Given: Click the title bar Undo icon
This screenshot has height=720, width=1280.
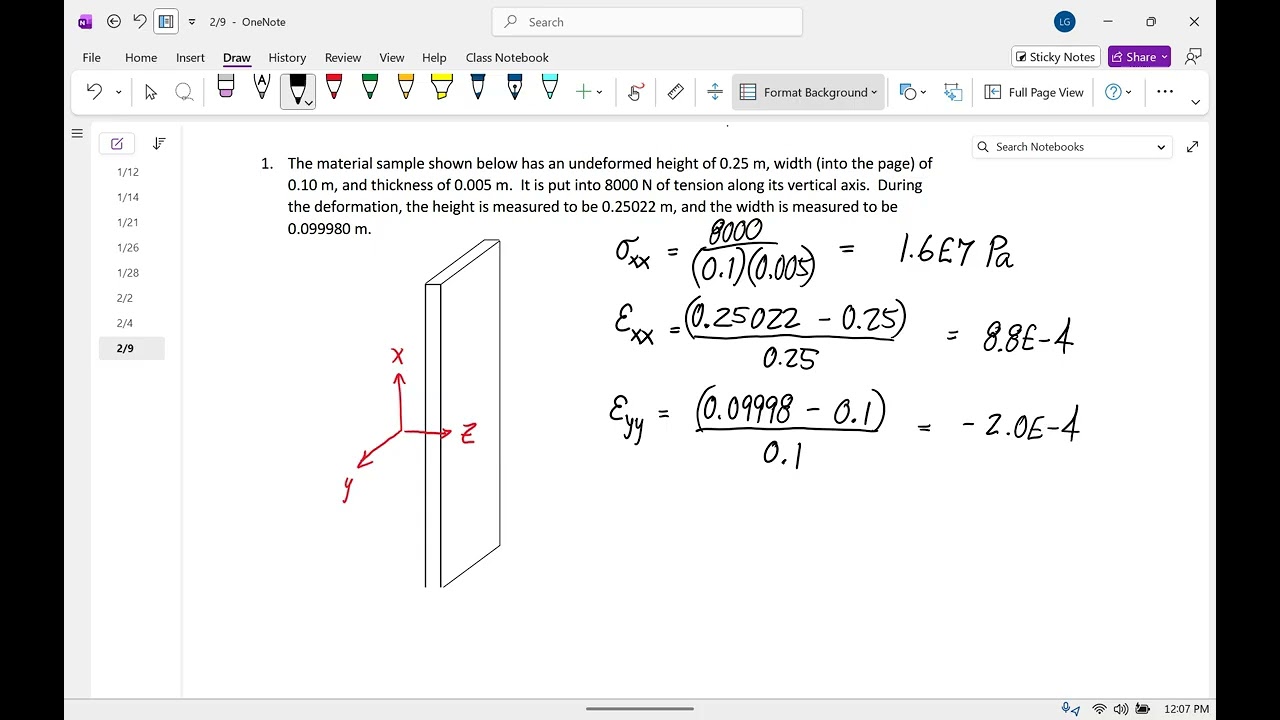Looking at the screenshot, I should click(x=140, y=21).
